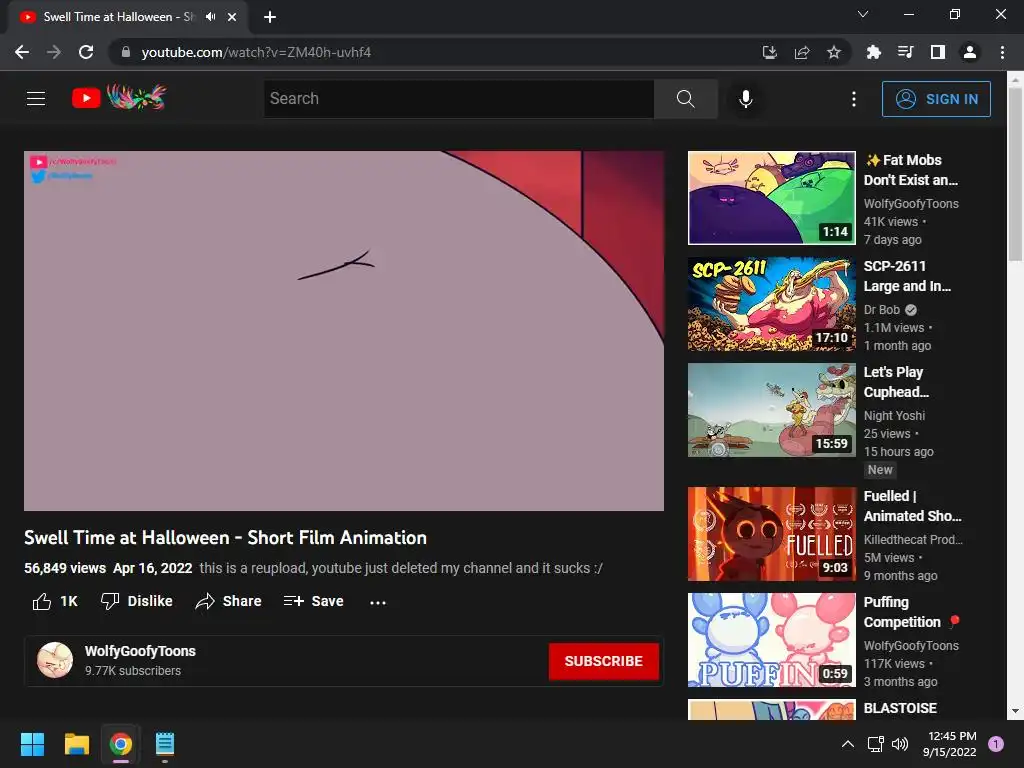Viewport: 1024px width, 768px height.
Task: Open Night Yoshi channel name
Action: click(894, 415)
